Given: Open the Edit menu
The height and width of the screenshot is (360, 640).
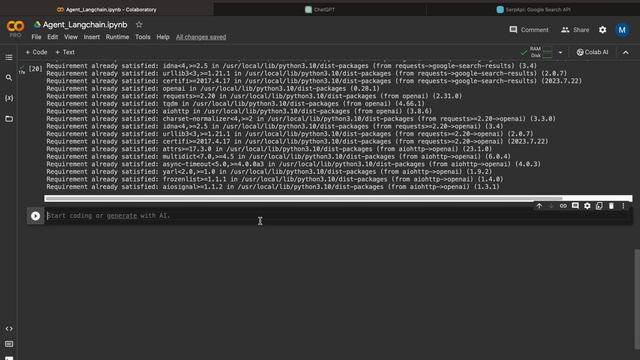Looking at the screenshot, I should tap(52, 37).
